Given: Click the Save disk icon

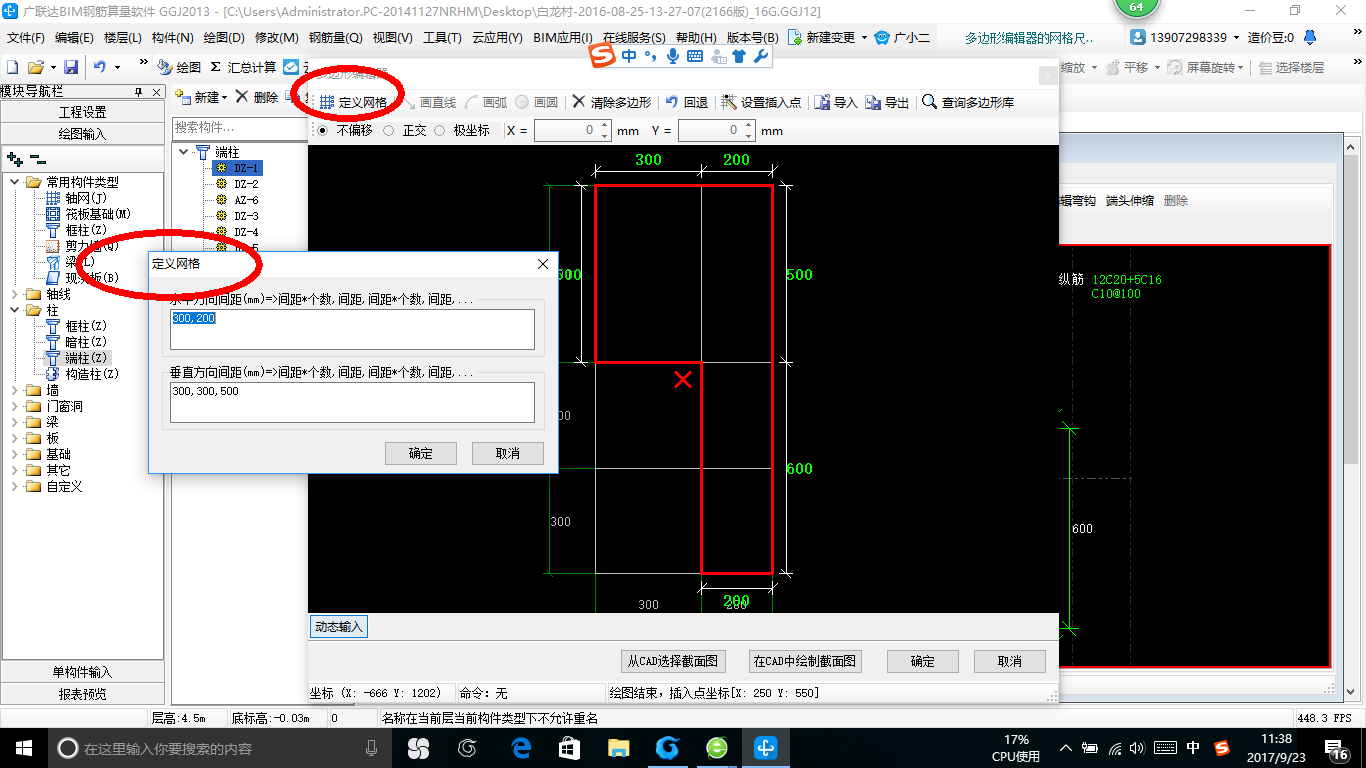Looking at the screenshot, I should pyautogui.click(x=71, y=67).
